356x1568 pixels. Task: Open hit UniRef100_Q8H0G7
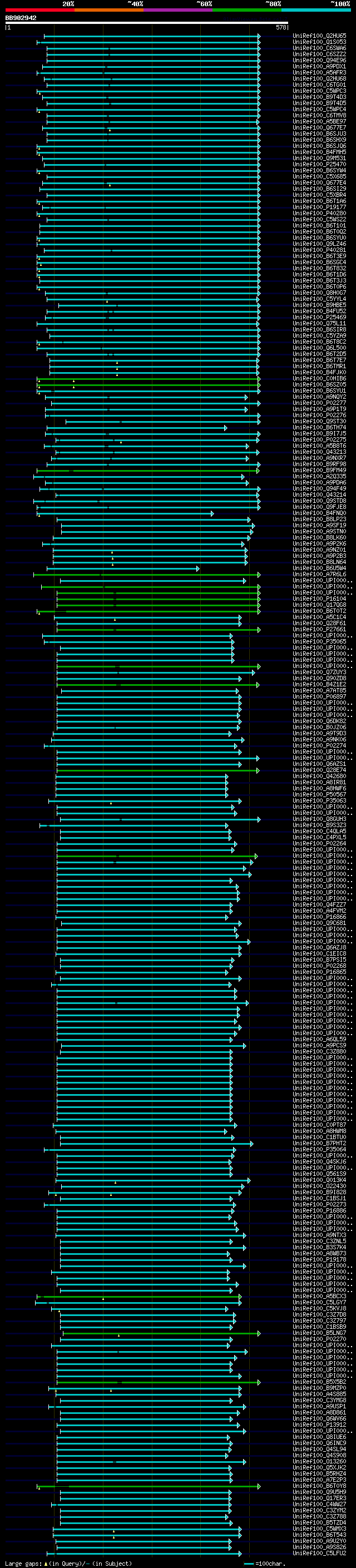(x=319, y=293)
